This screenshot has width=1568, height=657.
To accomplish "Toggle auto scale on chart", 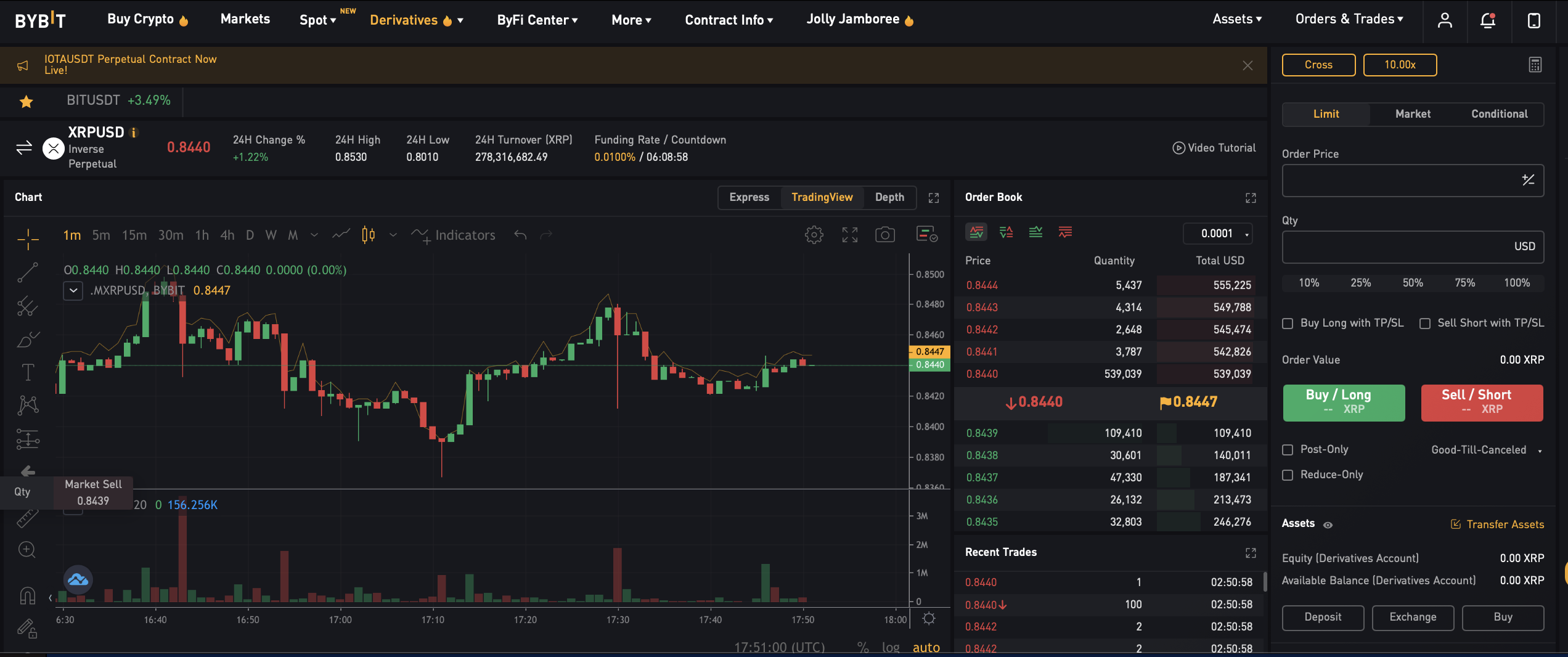I will coord(926,647).
